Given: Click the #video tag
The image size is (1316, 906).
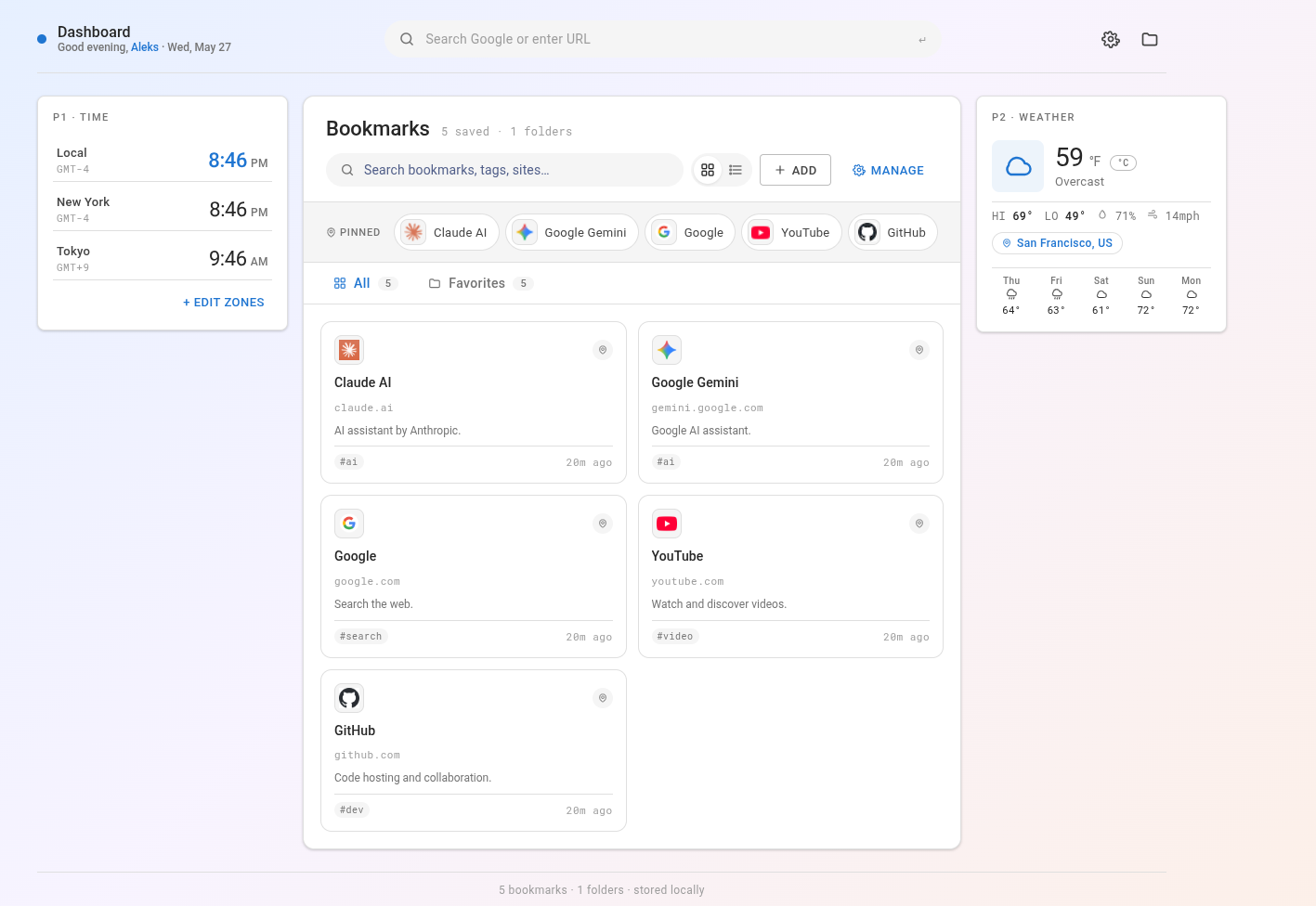Looking at the screenshot, I should 675,636.
